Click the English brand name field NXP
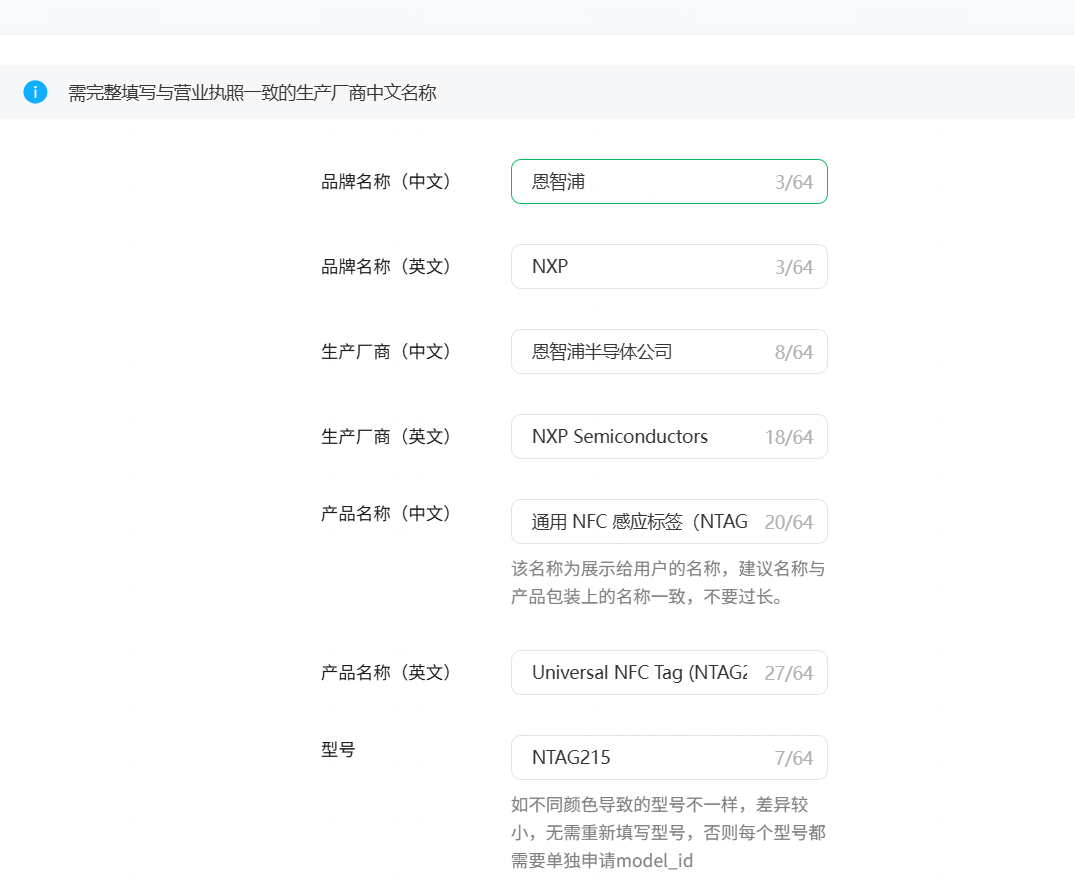The height and width of the screenshot is (895, 1075). [x=669, y=267]
